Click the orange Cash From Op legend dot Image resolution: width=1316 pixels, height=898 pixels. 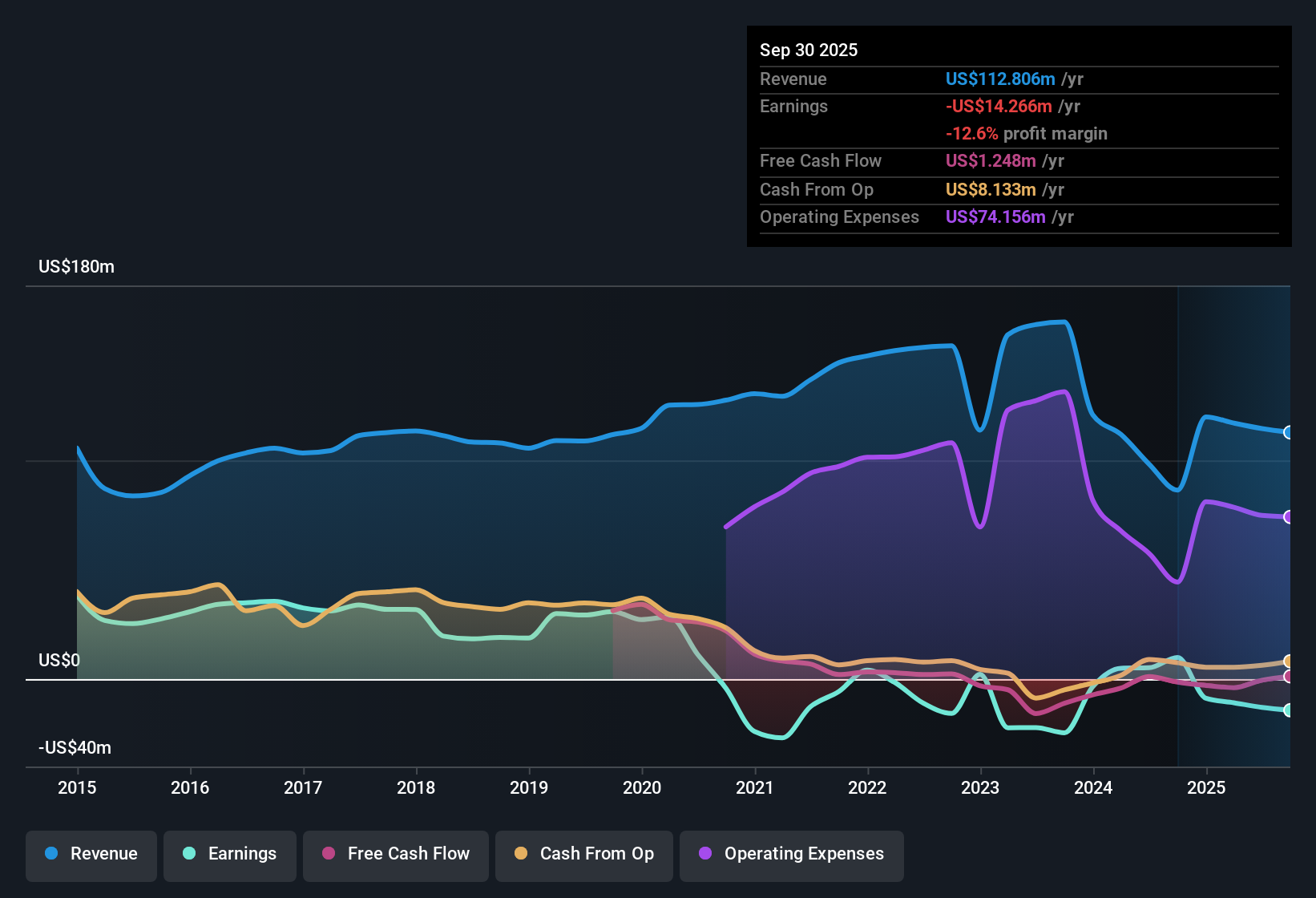pyautogui.click(x=520, y=854)
